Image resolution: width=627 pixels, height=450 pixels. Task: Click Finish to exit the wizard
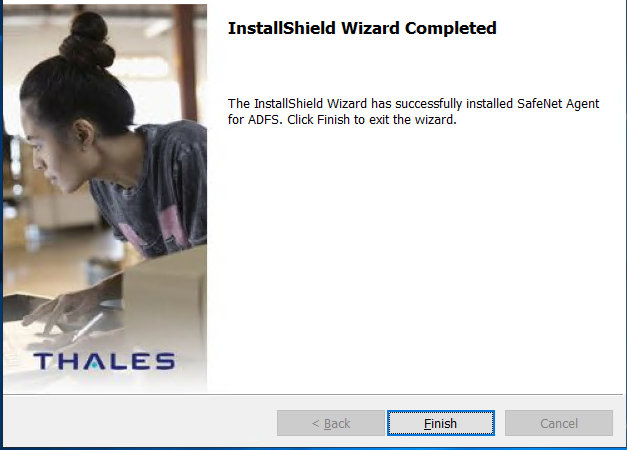(x=441, y=423)
